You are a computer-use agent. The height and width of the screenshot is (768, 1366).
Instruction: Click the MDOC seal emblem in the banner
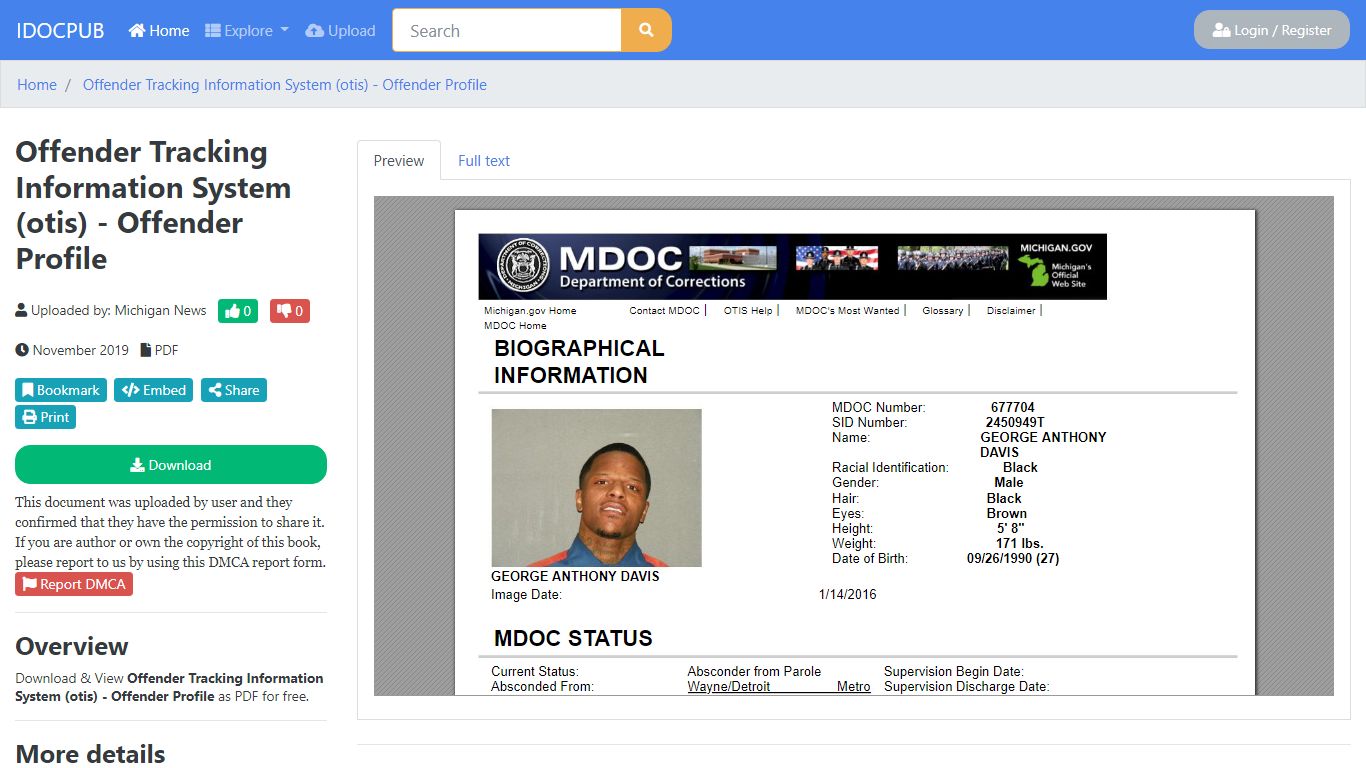(x=522, y=266)
